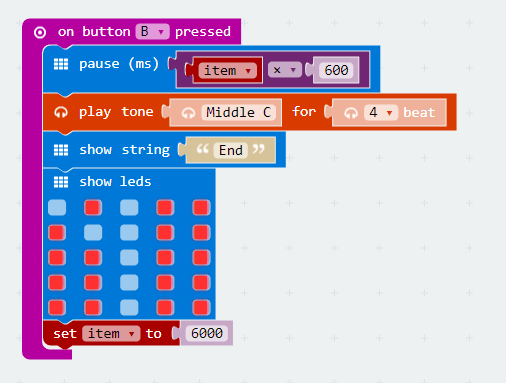Open the item dropdown in the set block
This screenshot has width=506, height=383.
(111, 333)
